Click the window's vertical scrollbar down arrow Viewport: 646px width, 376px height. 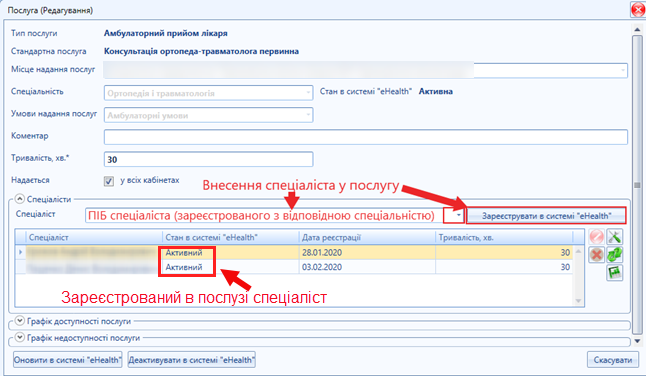(637, 341)
